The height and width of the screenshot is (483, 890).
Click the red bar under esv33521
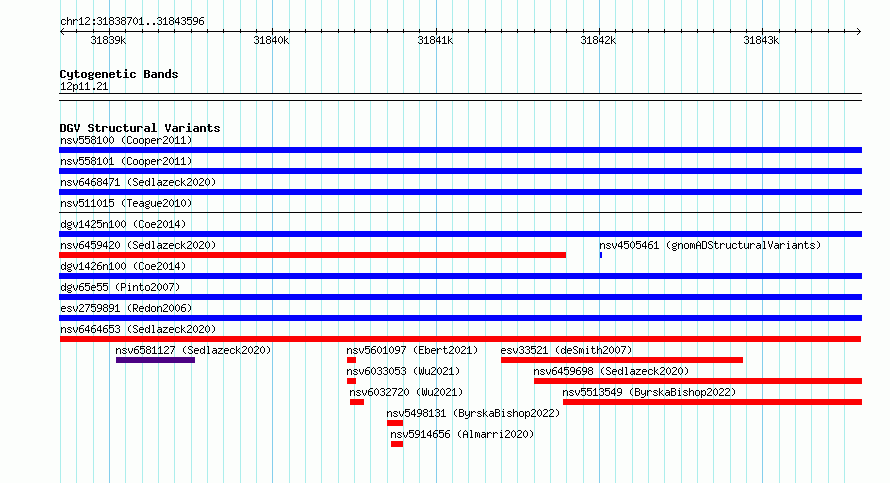tap(622, 360)
